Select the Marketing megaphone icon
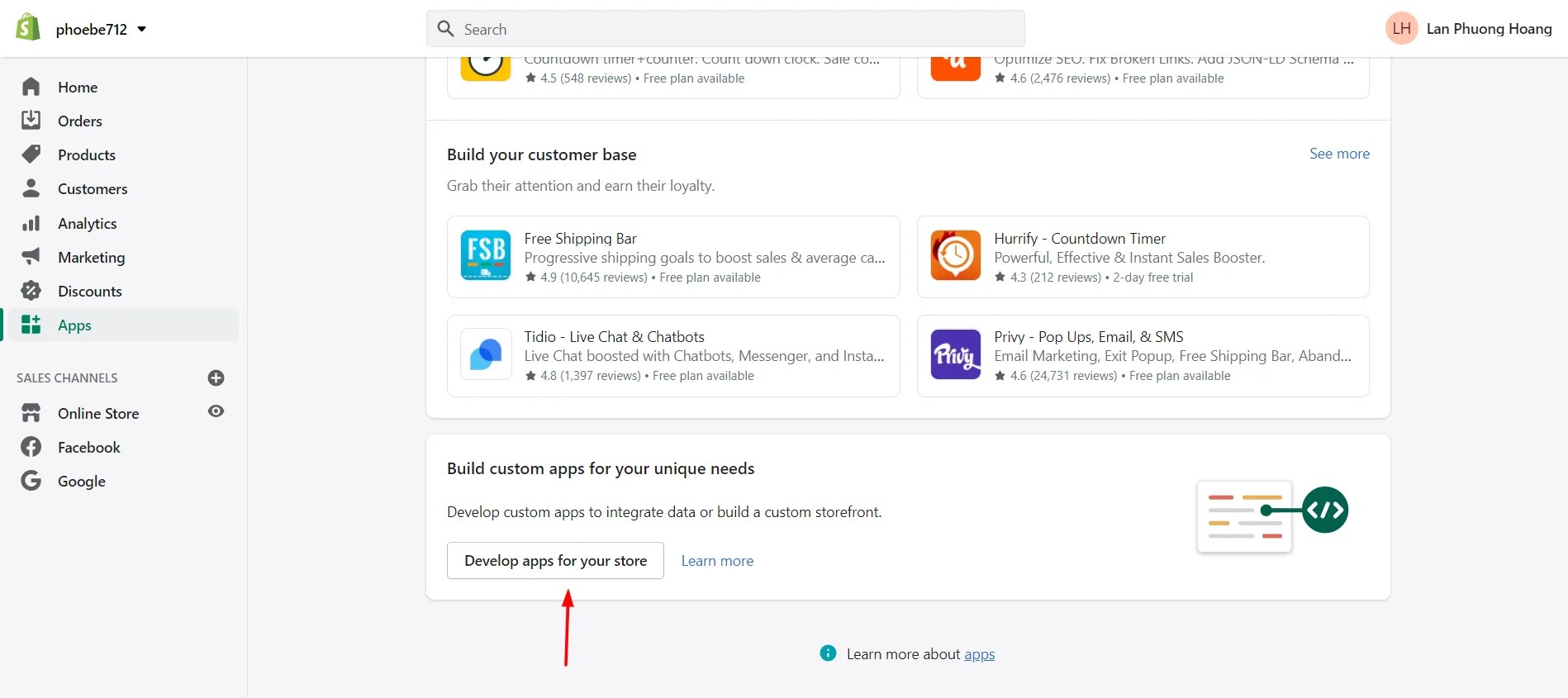This screenshot has height=698, width=1568. tap(31, 257)
